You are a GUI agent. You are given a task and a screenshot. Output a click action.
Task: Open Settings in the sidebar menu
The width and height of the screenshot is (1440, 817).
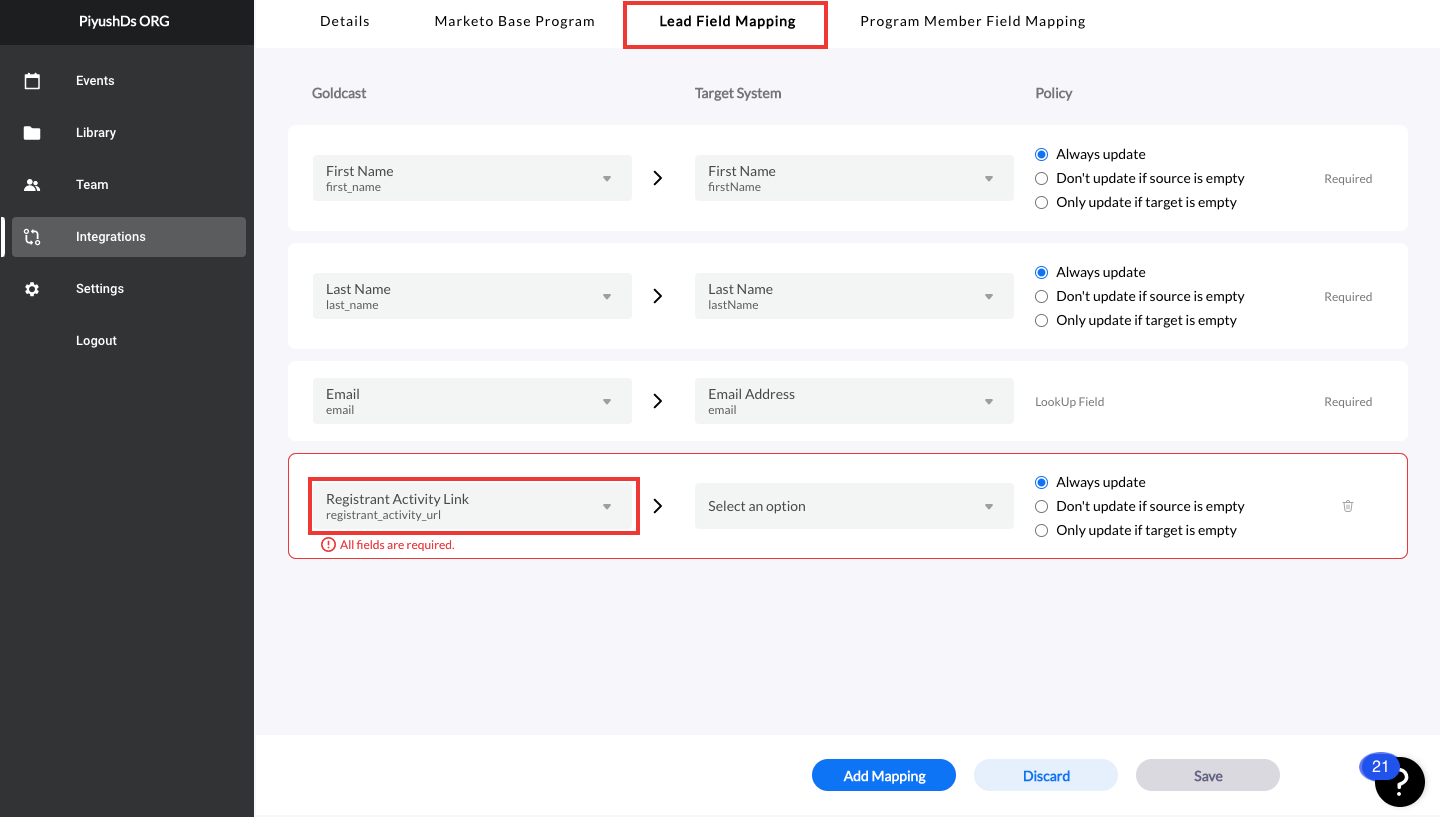(128, 289)
